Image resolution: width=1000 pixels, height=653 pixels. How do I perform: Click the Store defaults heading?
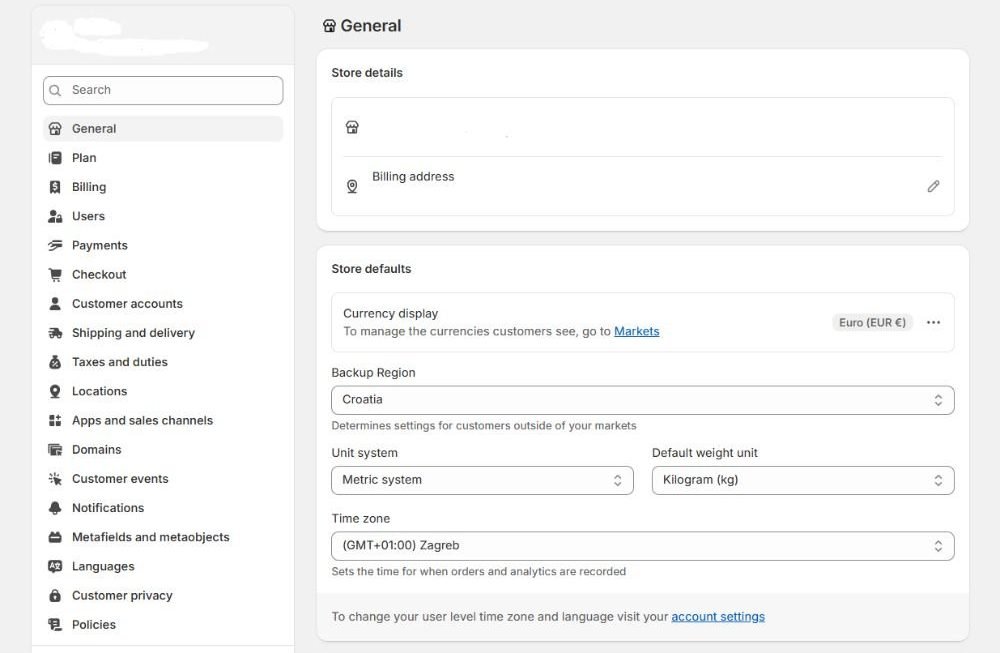tap(371, 269)
